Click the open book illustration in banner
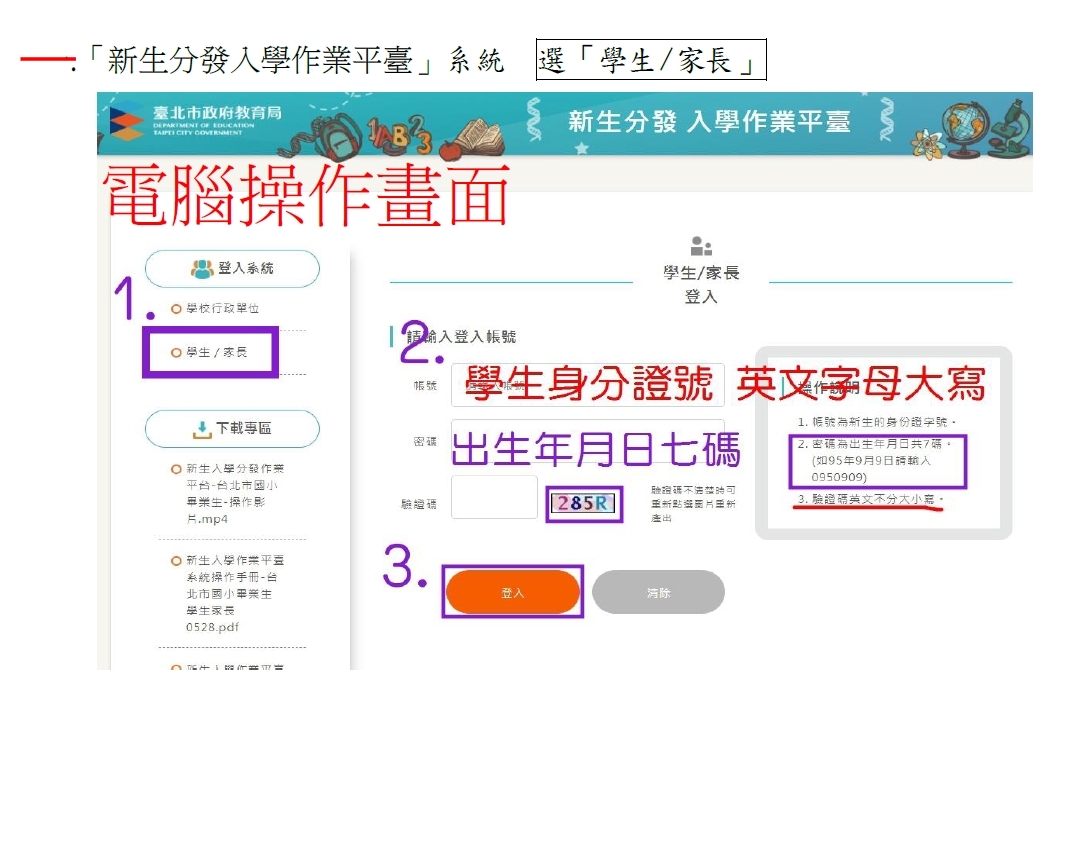The width and height of the screenshot is (1090, 845). [473, 138]
